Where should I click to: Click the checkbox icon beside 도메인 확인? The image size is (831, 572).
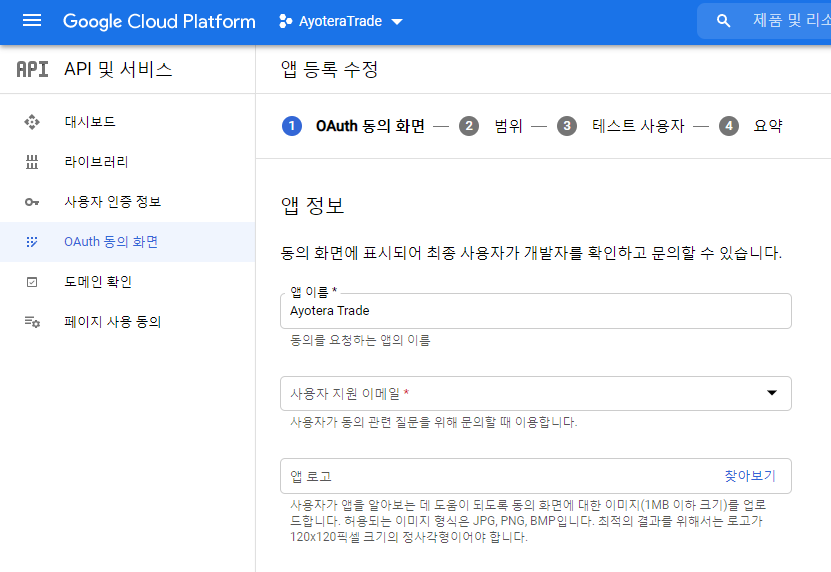(x=32, y=282)
